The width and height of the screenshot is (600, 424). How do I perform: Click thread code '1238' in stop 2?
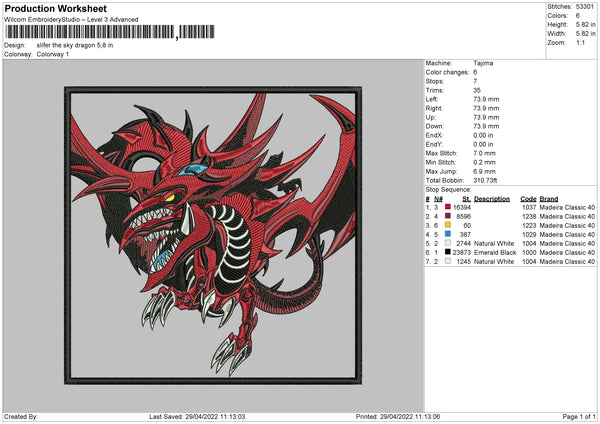(x=529, y=217)
